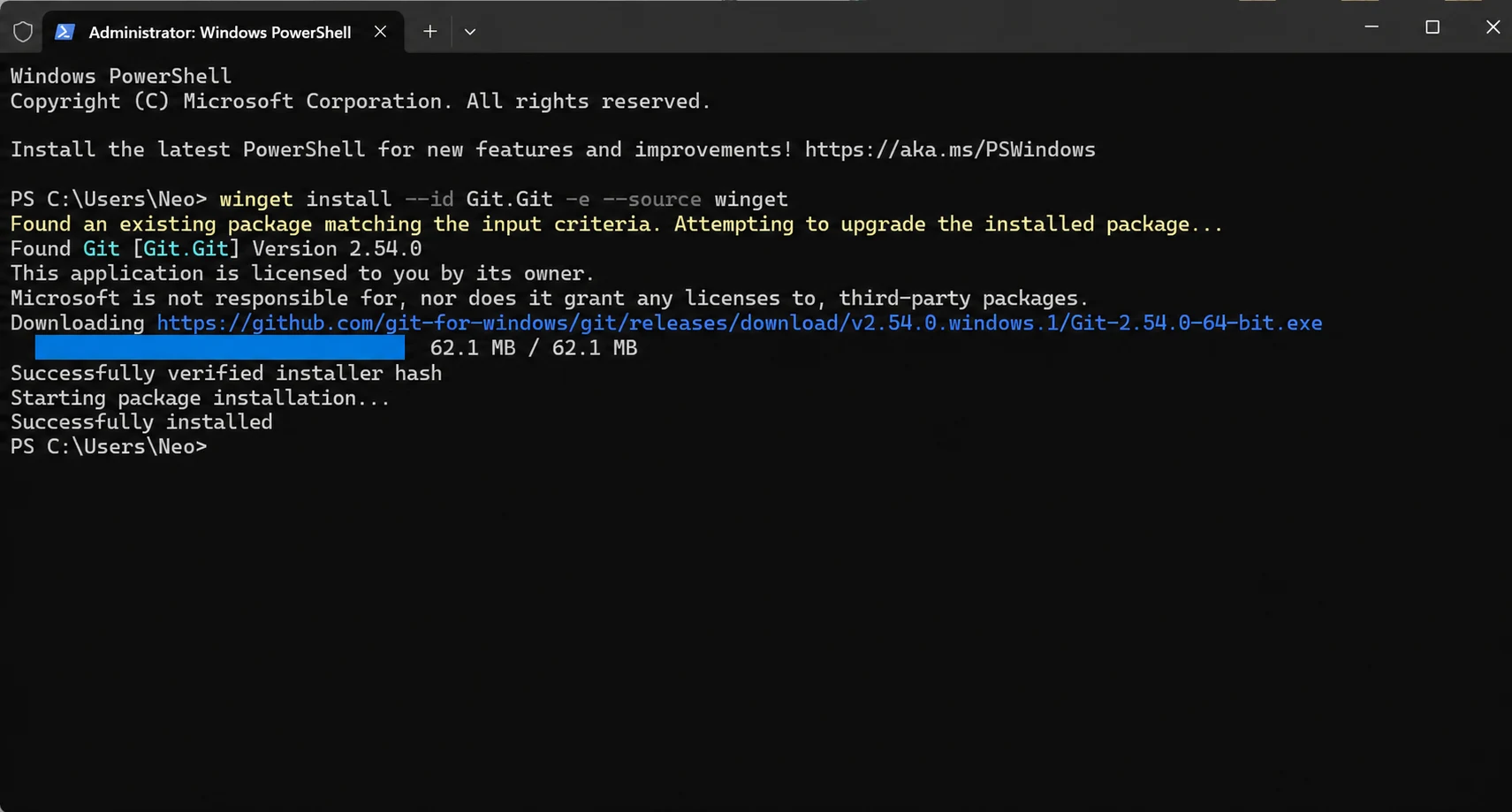This screenshot has height=812, width=1512.
Task: Click the 'Microsoft is not responsible for' line
Action: 550,299
